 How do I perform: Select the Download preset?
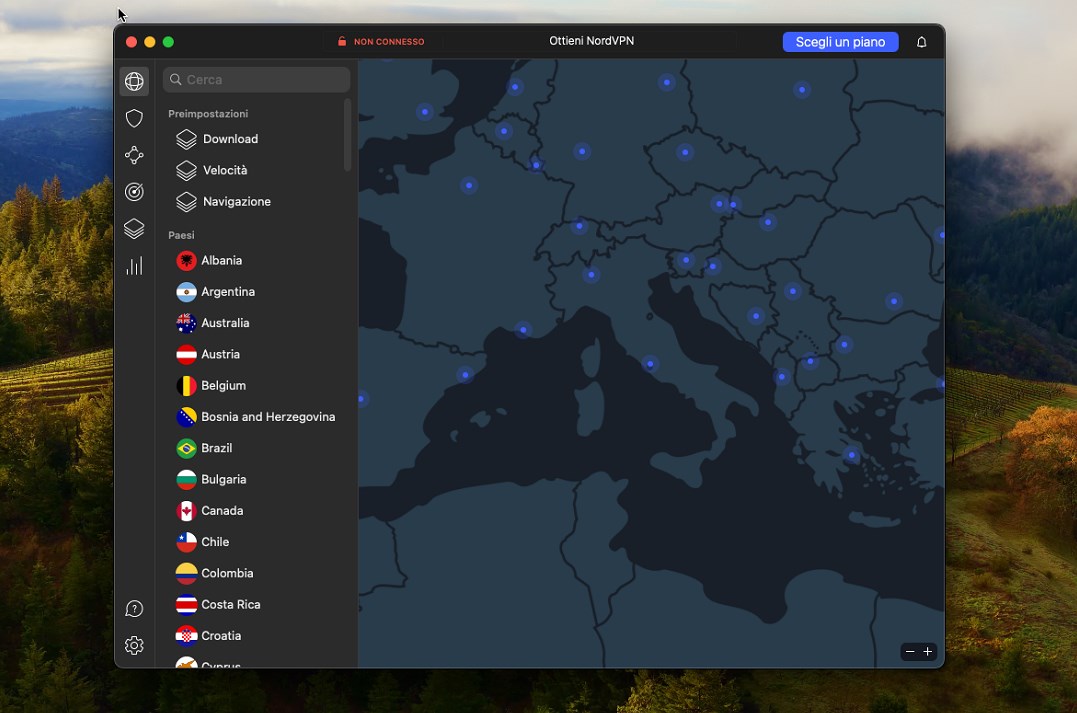pyautogui.click(x=230, y=139)
